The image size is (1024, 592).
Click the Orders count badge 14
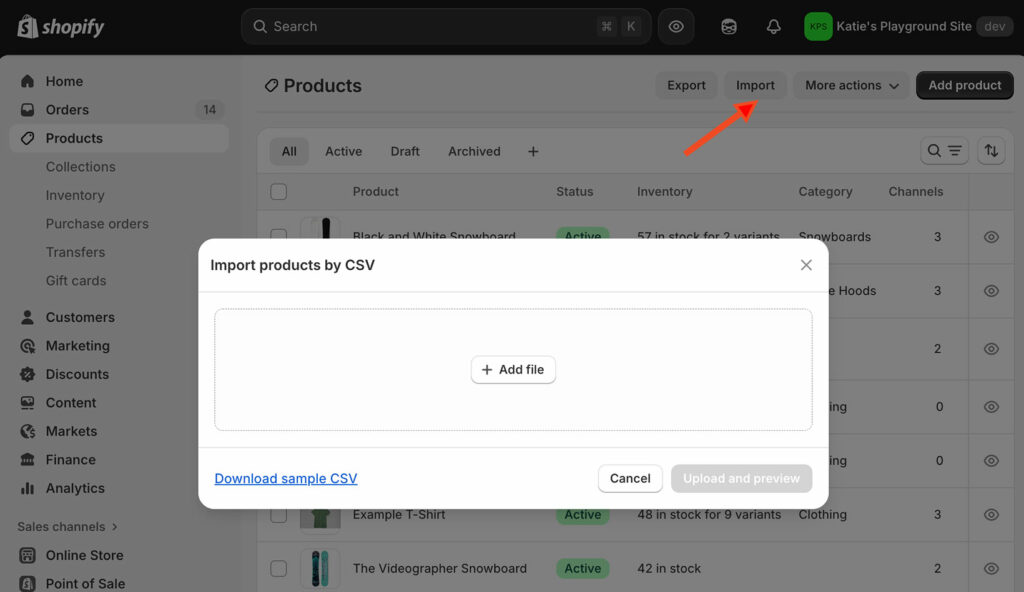(x=209, y=110)
